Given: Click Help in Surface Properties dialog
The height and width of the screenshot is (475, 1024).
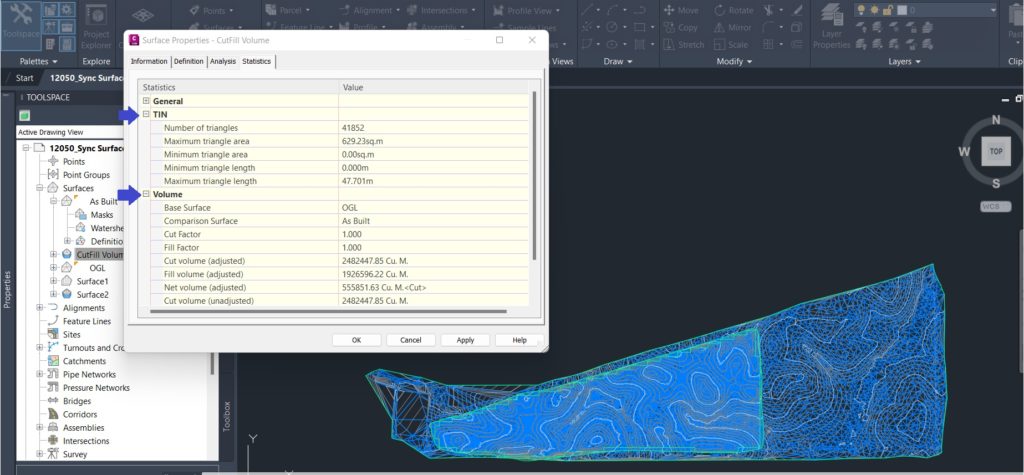Looking at the screenshot, I should (x=519, y=340).
